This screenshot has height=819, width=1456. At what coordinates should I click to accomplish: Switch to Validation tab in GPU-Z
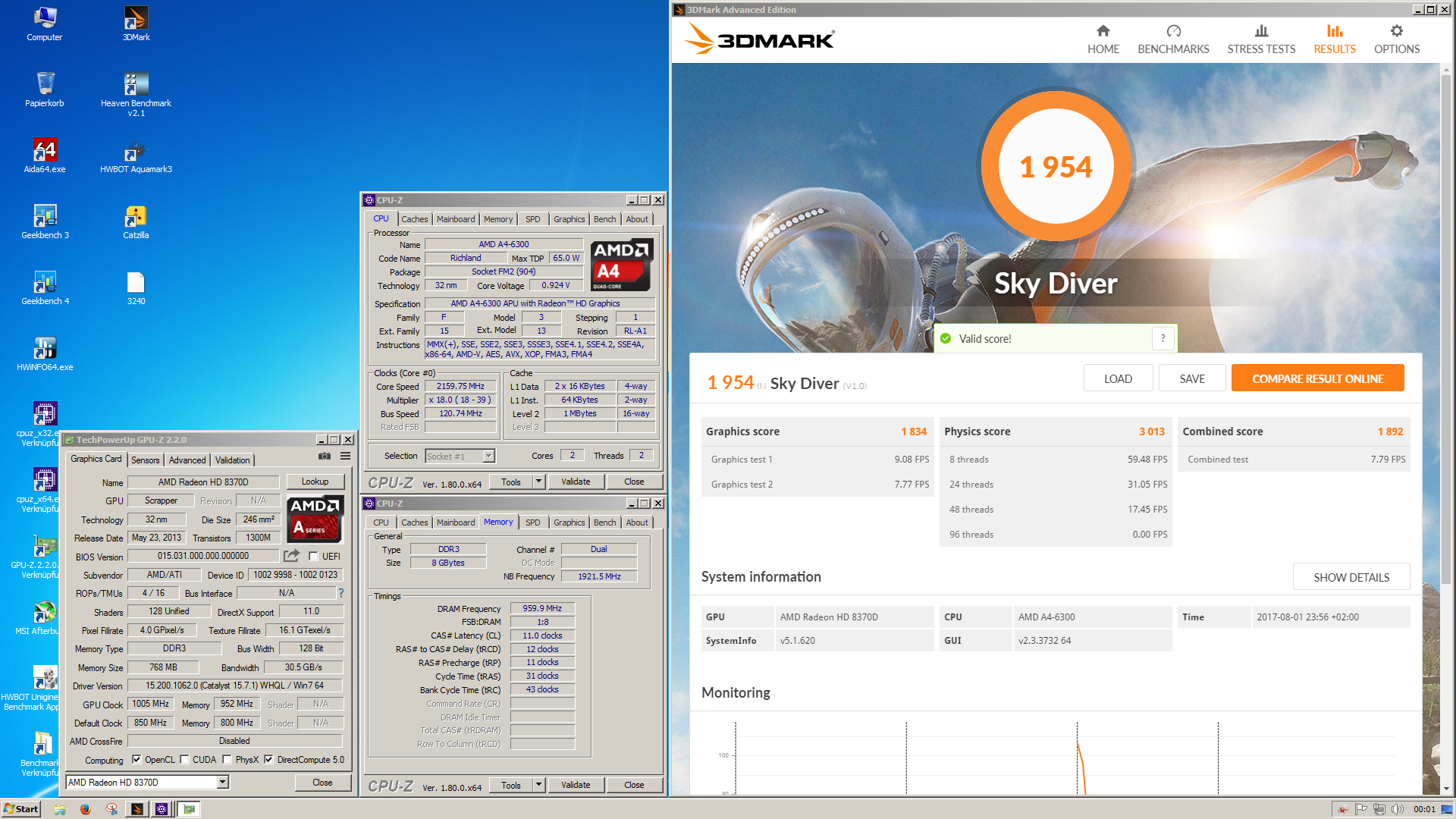click(232, 460)
